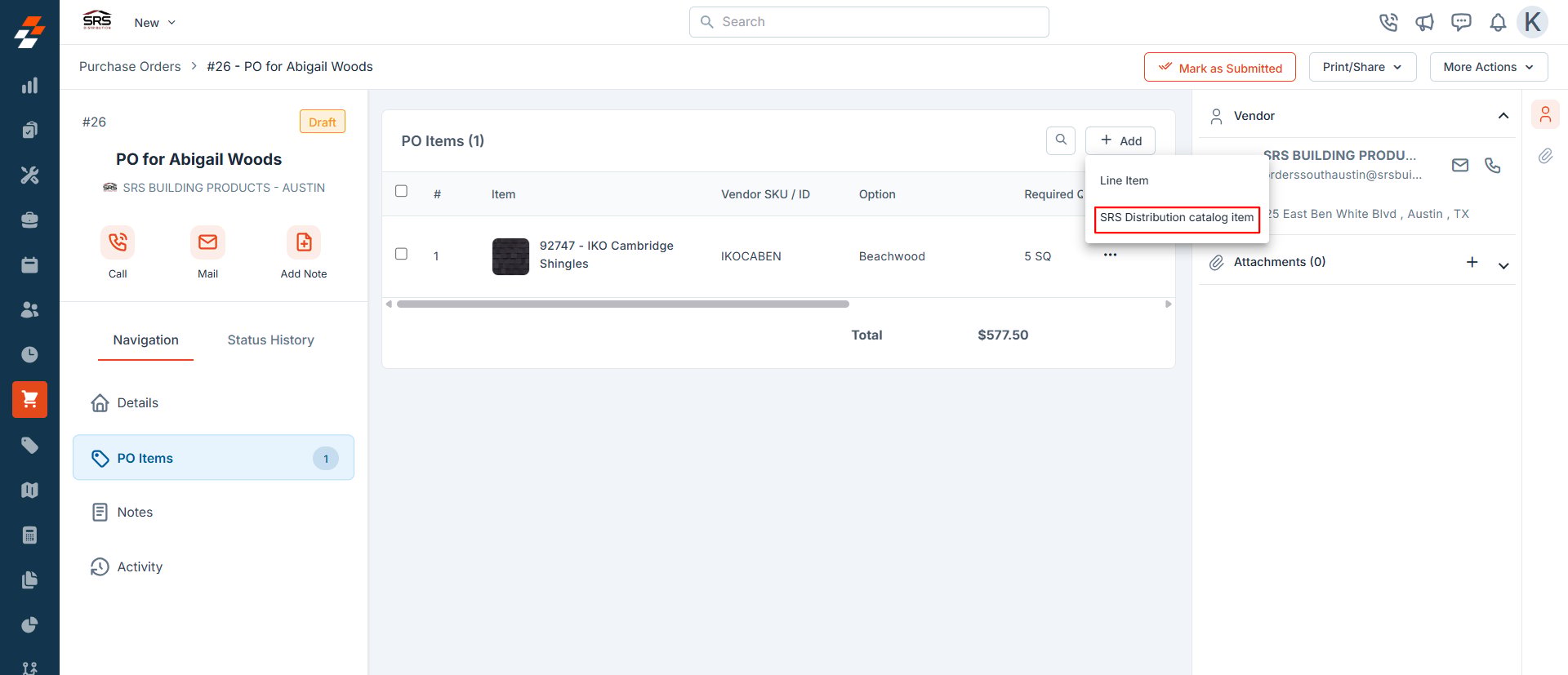Viewport: 1568px width, 675px height.
Task: Click the item name 92747 - IKO Cambridge Shingles
Action: coord(607,255)
